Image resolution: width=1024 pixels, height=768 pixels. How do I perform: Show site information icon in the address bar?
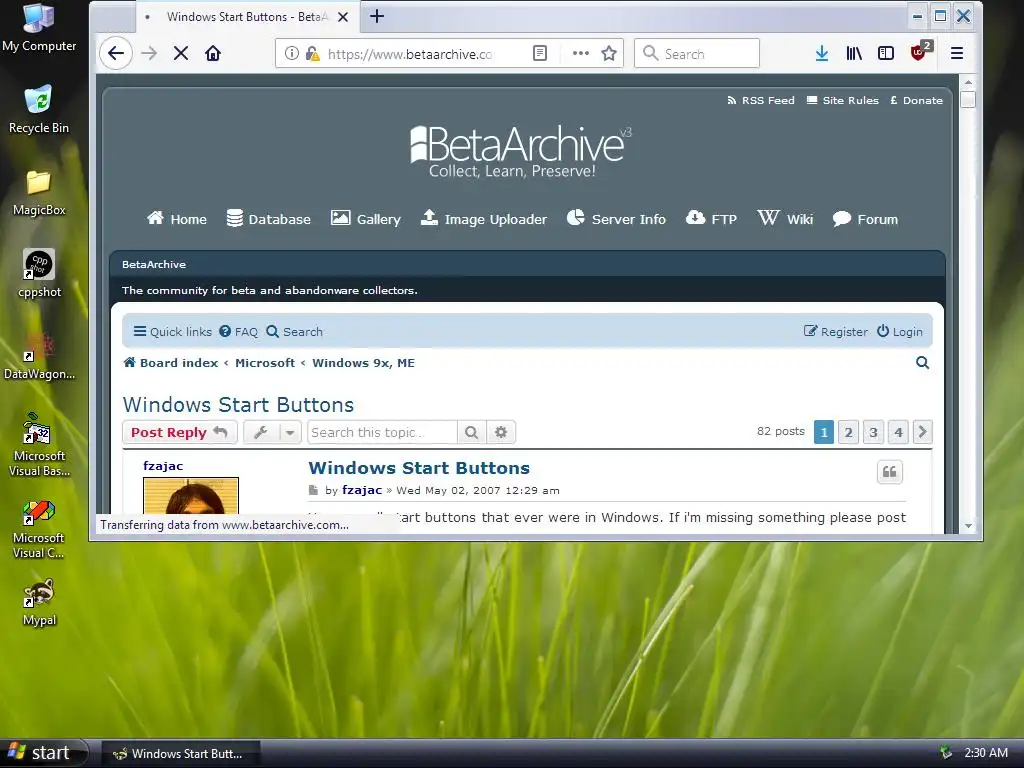tap(292, 54)
